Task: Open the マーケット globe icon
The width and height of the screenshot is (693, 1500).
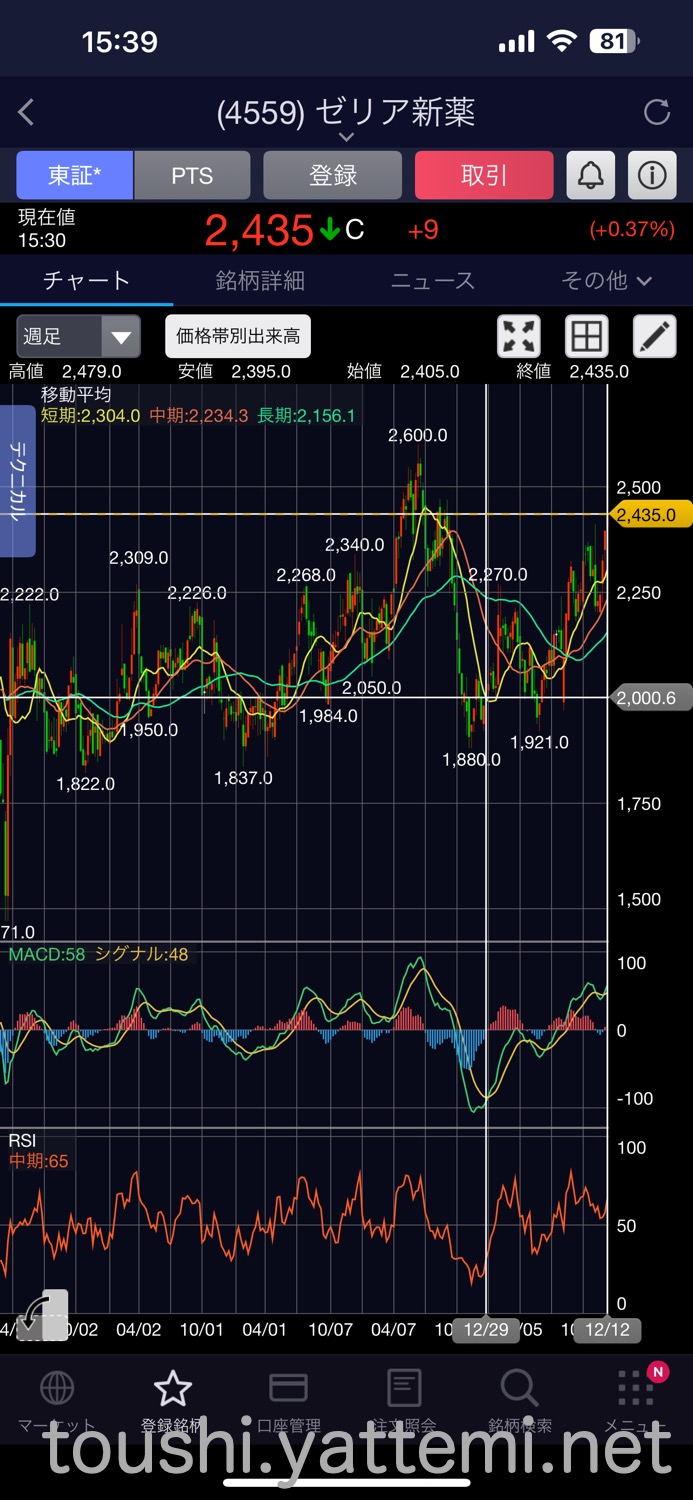Action: click(x=57, y=1390)
